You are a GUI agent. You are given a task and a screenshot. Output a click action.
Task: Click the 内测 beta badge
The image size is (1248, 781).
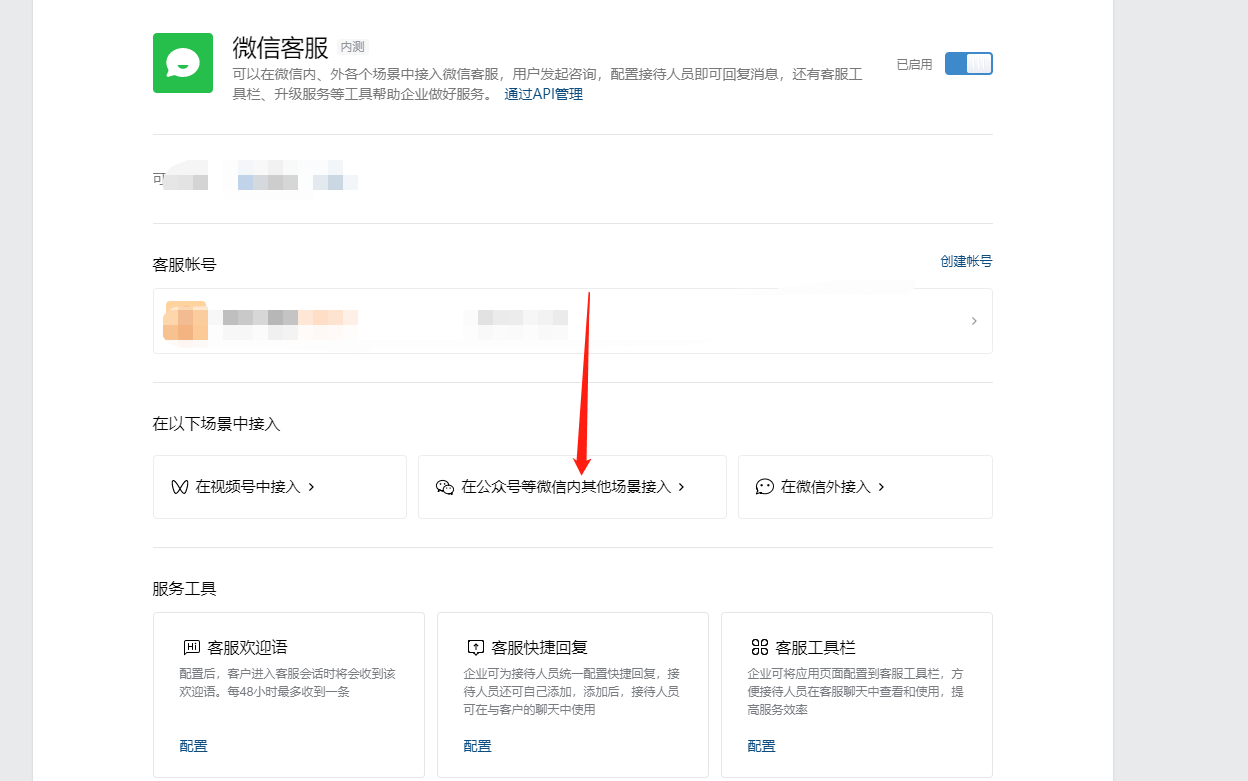click(353, 47)
